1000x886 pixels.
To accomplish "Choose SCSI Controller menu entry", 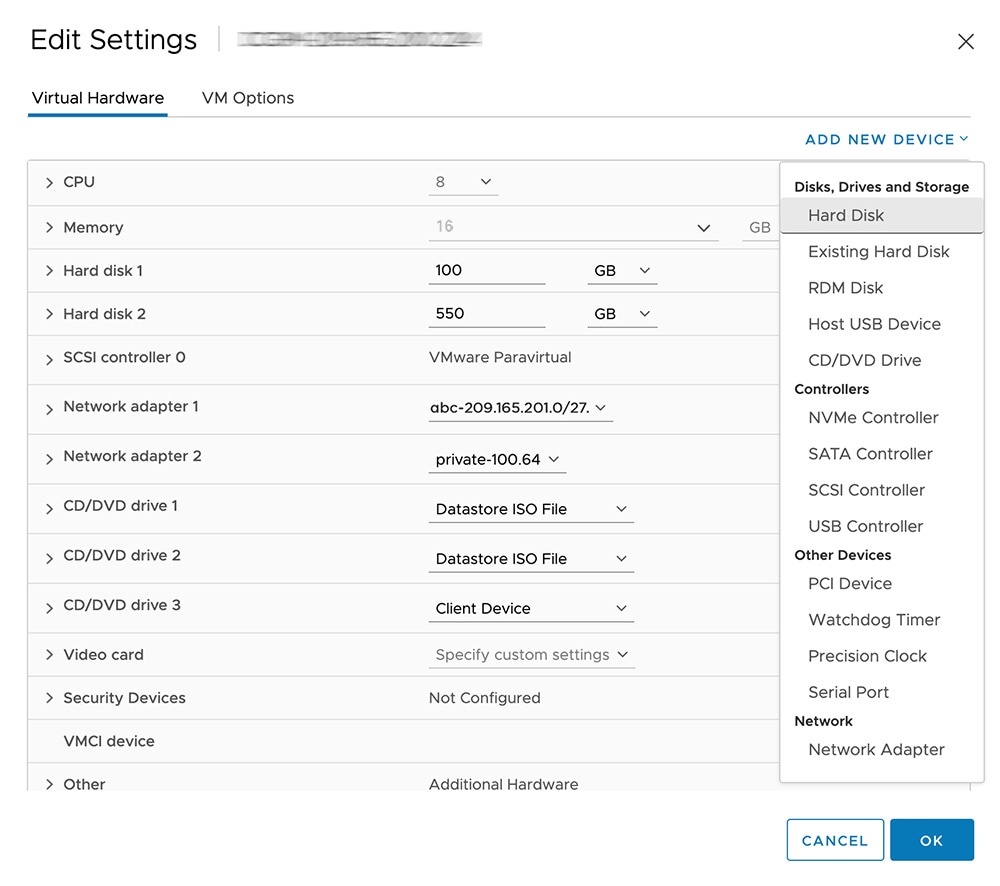I will pyautogui.click(x=866, y=490).
